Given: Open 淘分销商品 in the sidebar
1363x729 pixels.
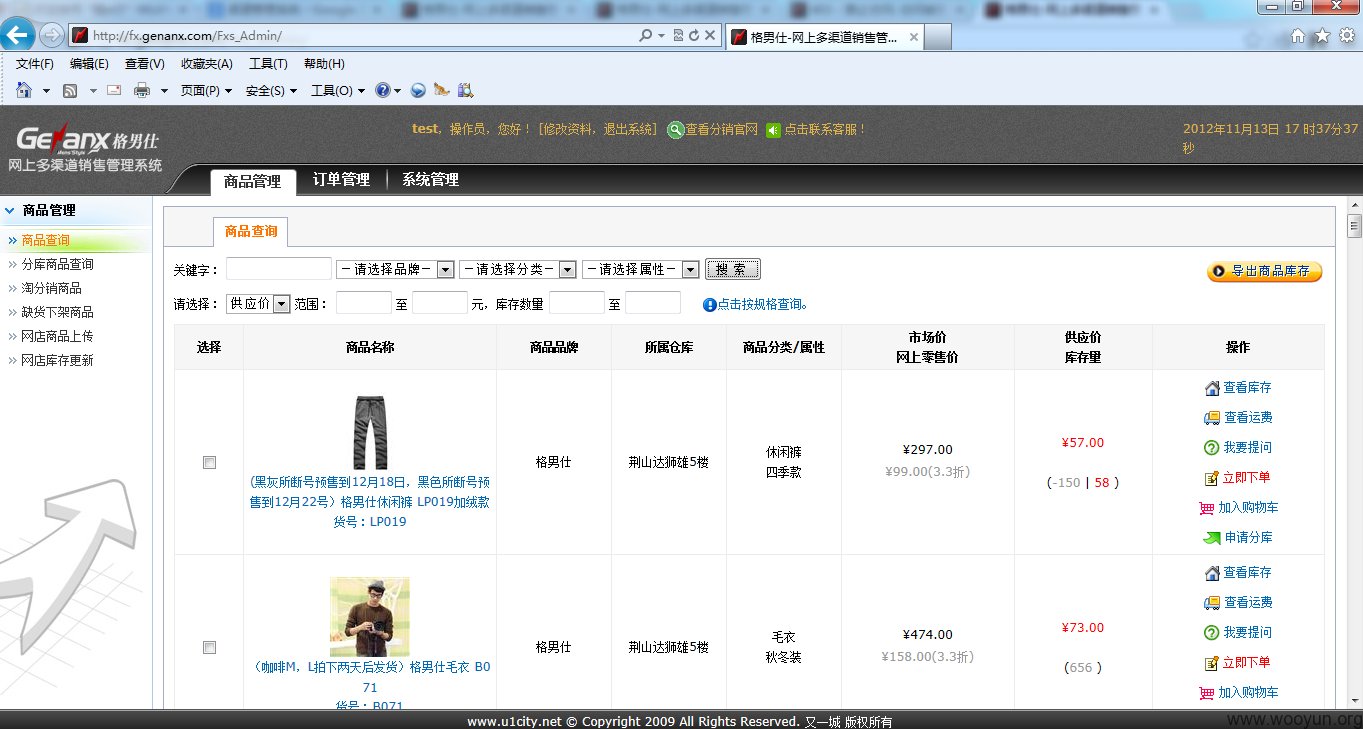Looking at the screenshot, I should (x=51, y=288).
